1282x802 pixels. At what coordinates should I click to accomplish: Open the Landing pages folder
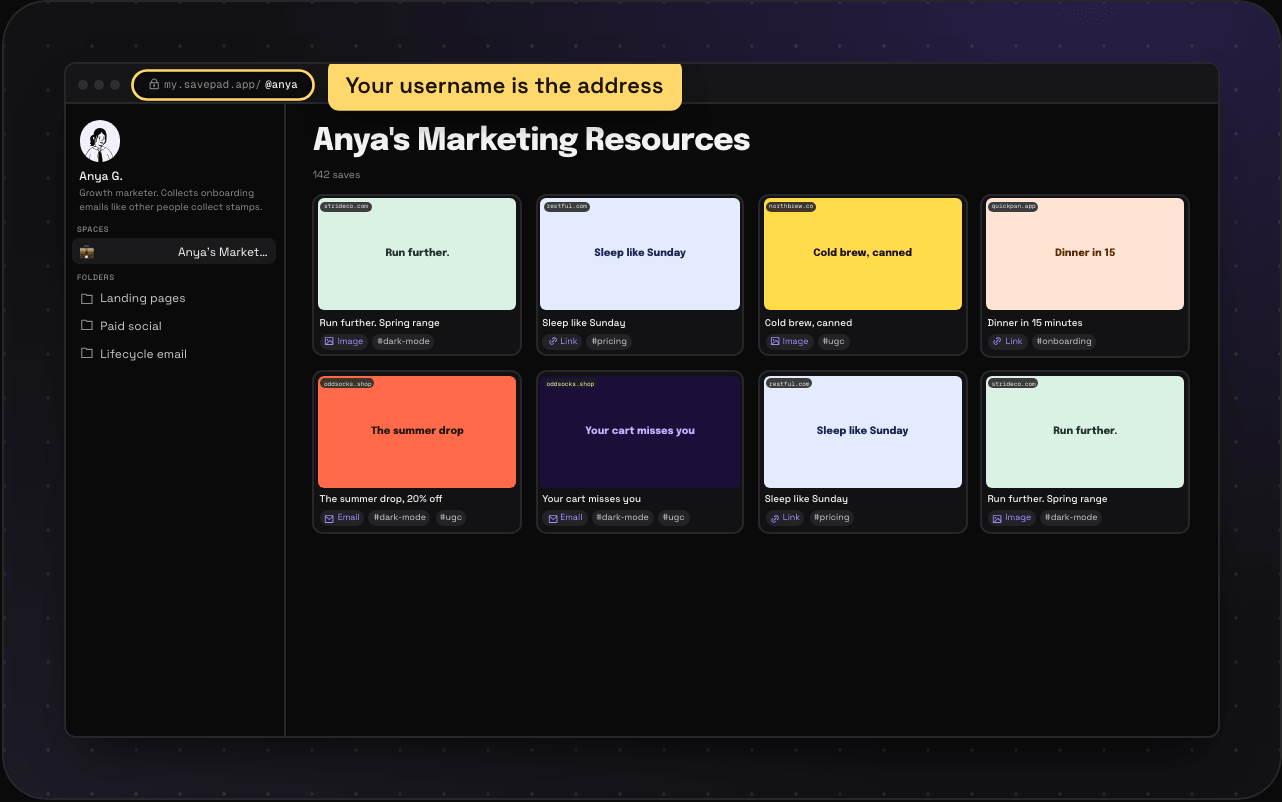[142, 298]
